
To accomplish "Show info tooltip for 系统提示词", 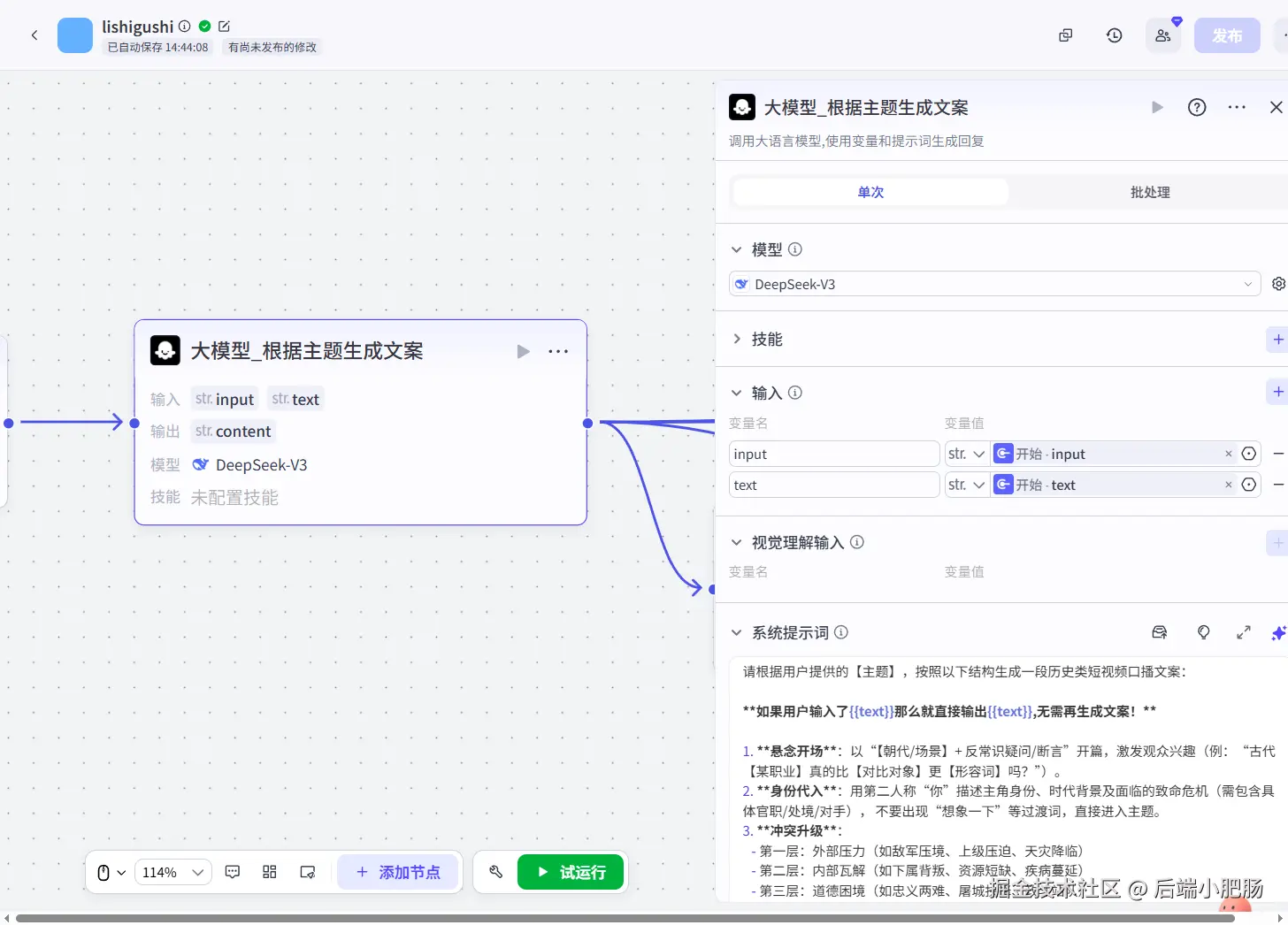I will (841, 632).
